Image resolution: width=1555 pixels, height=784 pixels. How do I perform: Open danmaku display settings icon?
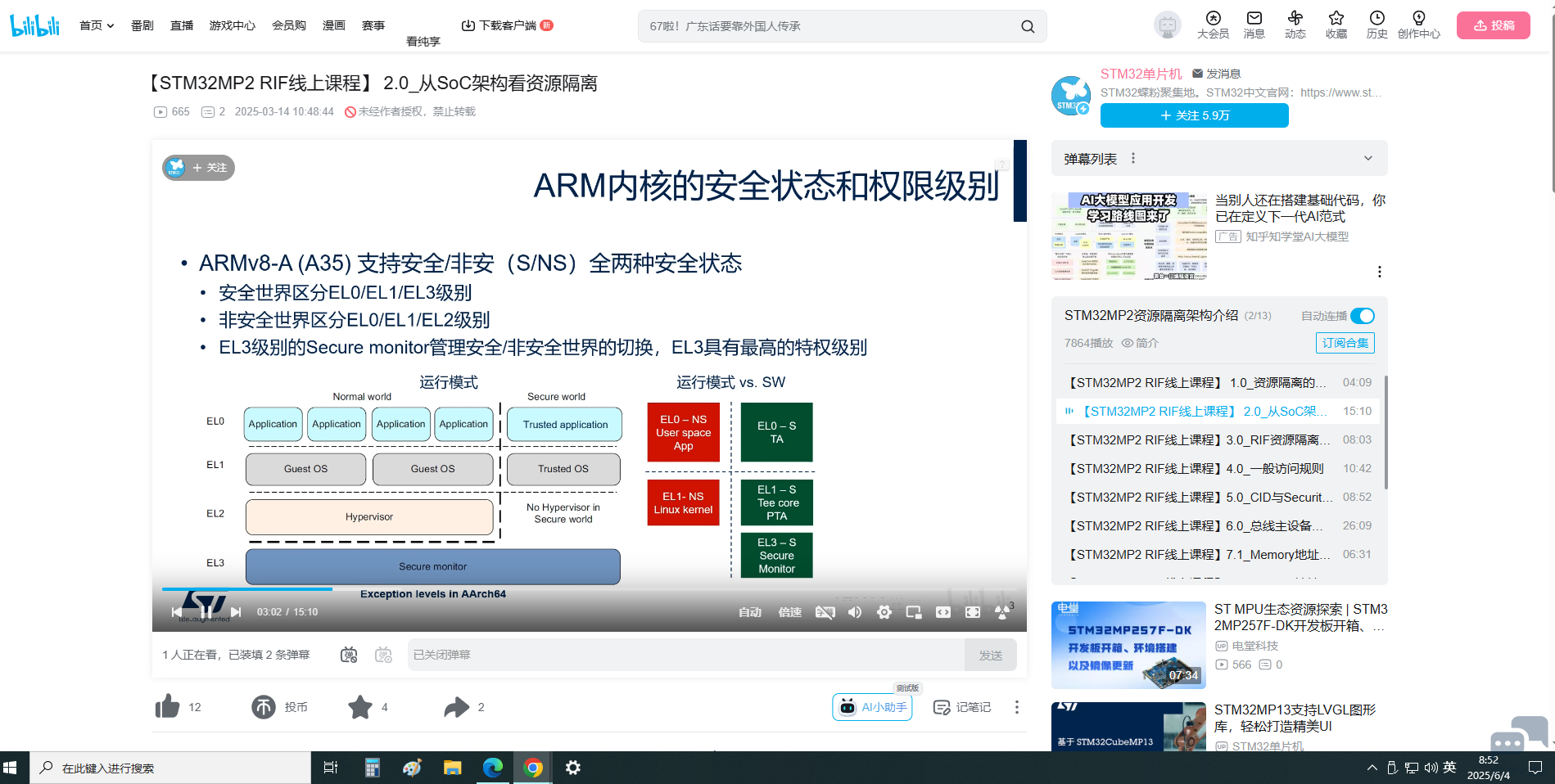[383, 655]
